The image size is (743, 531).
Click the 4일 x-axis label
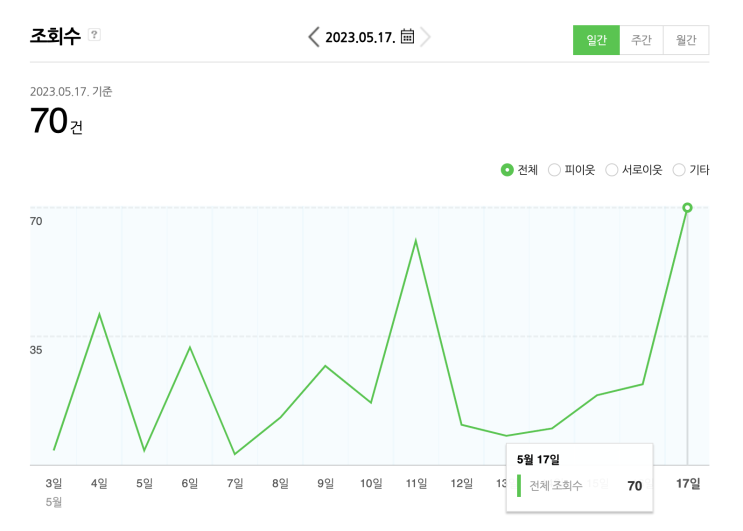[x=99, y=483]
